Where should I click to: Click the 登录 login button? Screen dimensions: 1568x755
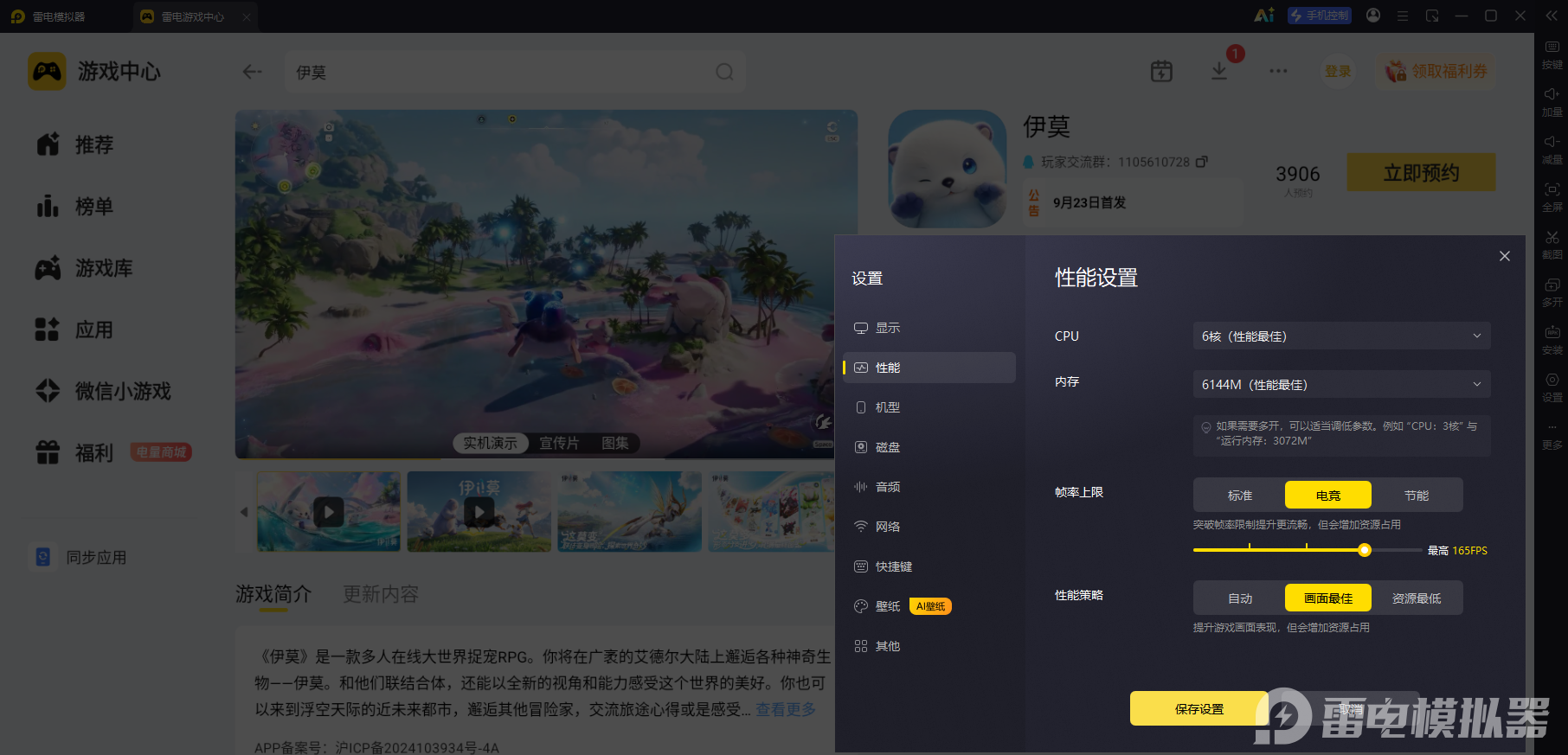(x=1338, y=71)
